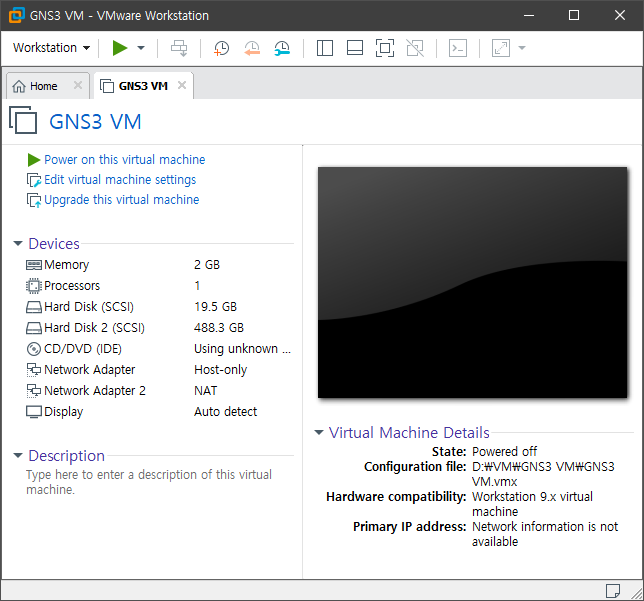
Task: Click the stretch guest display icon
Action: pos(501,48)
